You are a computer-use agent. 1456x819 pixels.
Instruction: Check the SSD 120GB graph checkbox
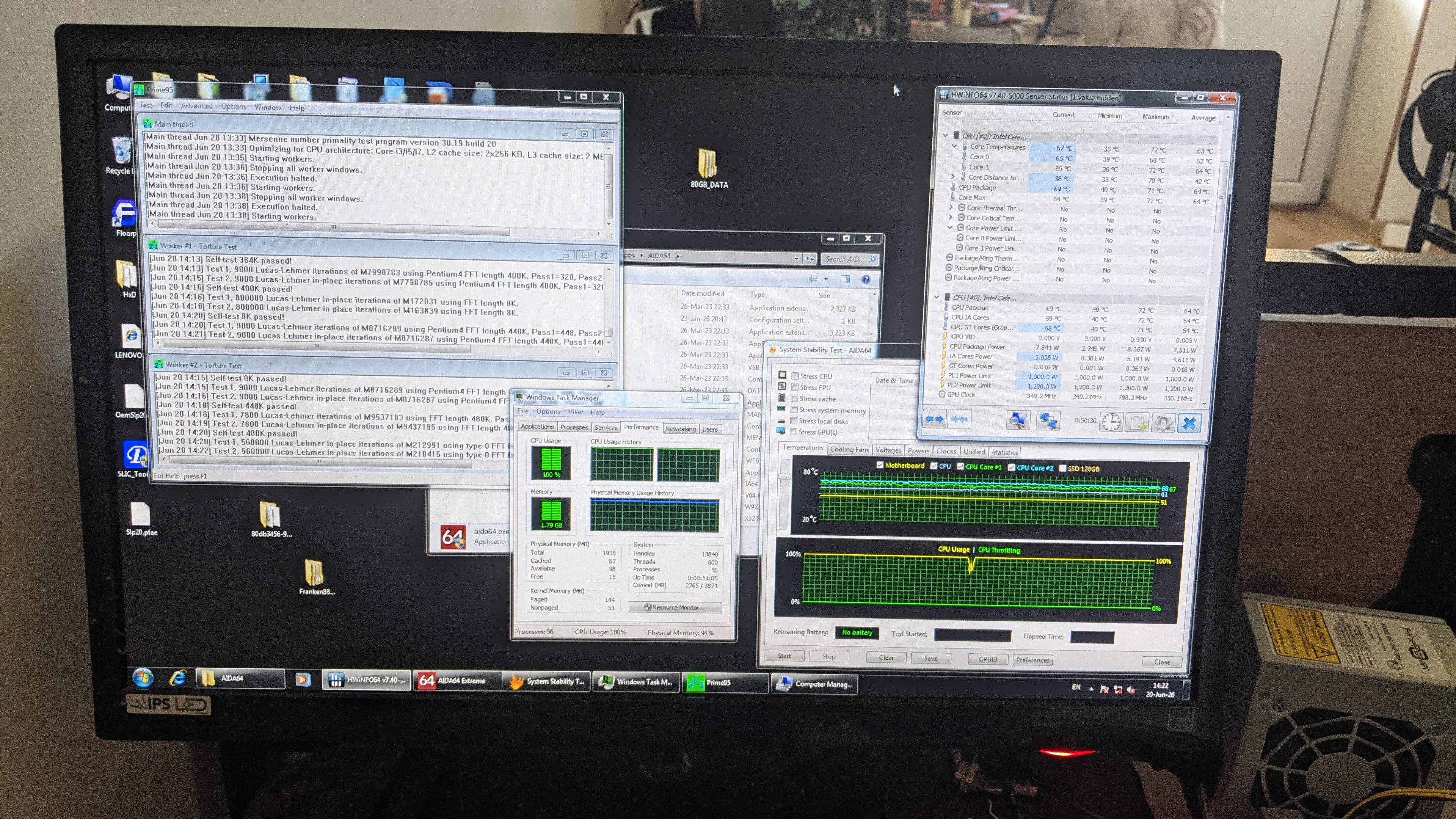click(x=1062, y=468)
